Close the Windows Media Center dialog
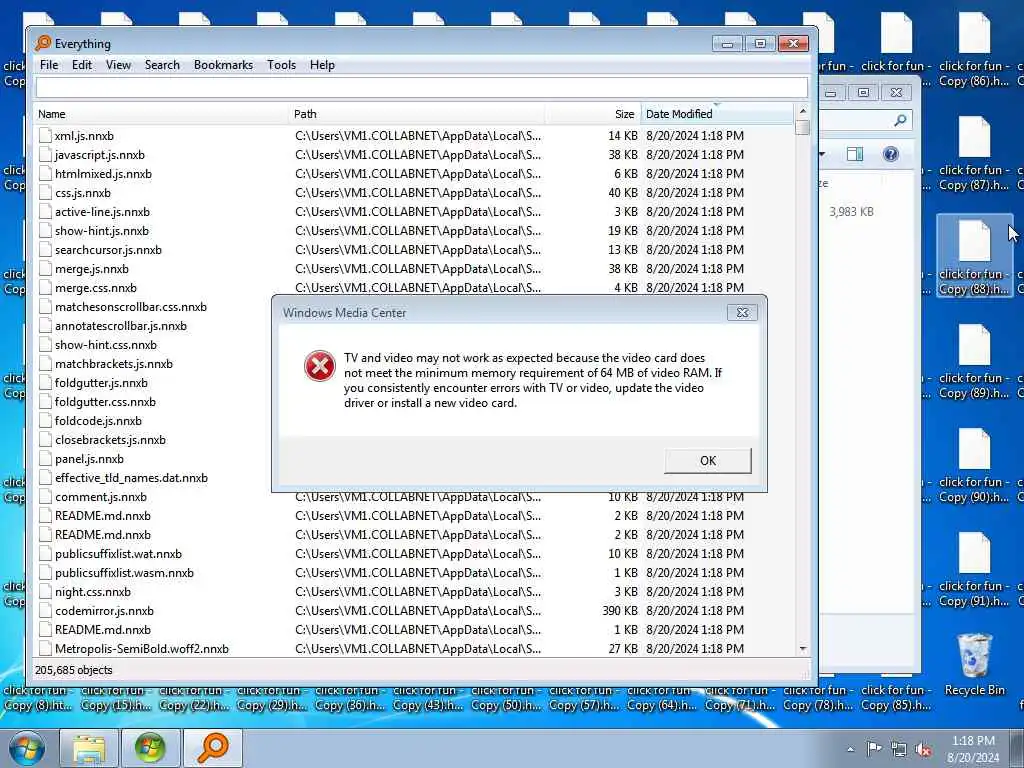Screen dimensions: 1024x768 click(742, 312)
